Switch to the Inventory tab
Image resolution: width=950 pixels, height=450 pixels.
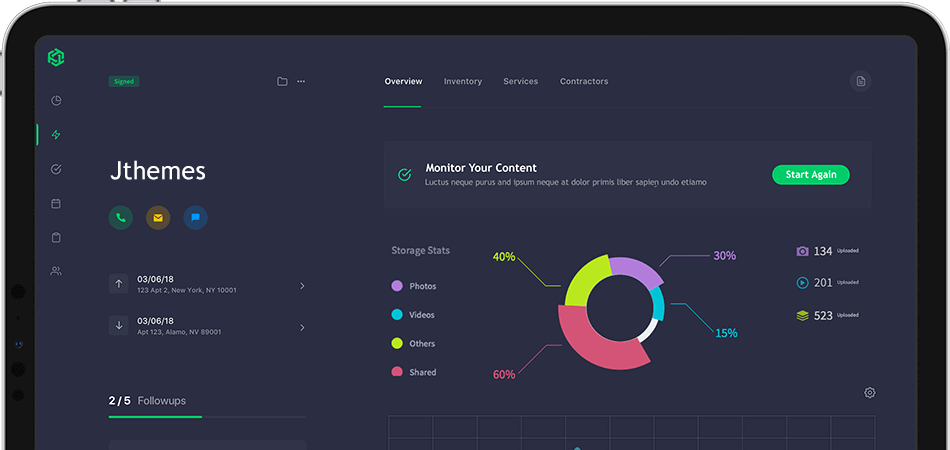coord(463,81)
